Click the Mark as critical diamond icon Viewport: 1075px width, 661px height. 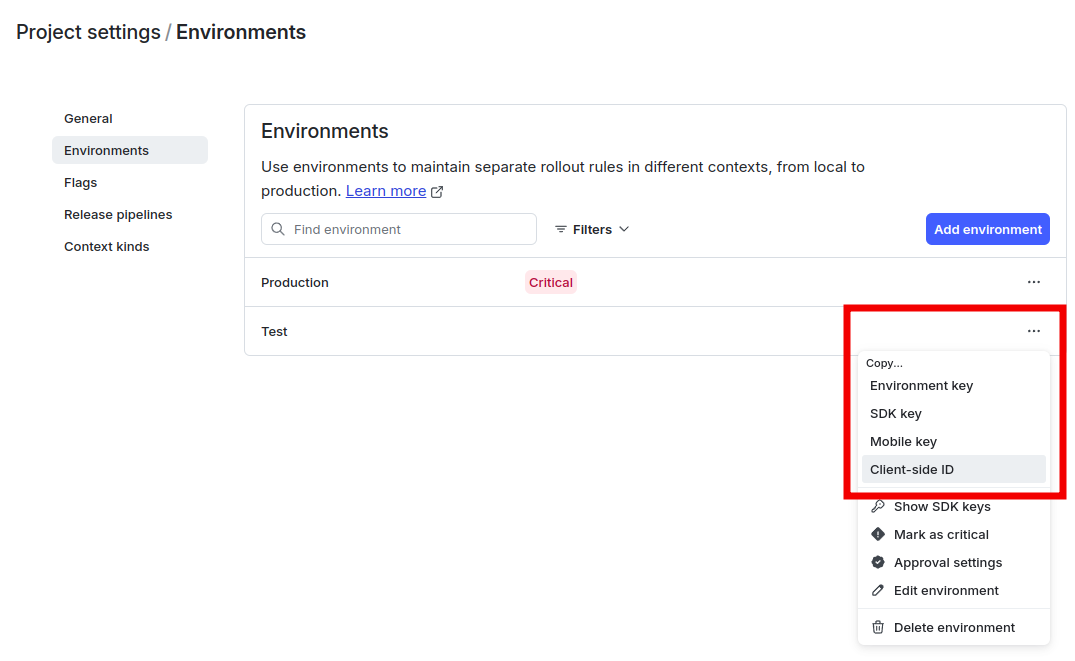coord(878,534)
